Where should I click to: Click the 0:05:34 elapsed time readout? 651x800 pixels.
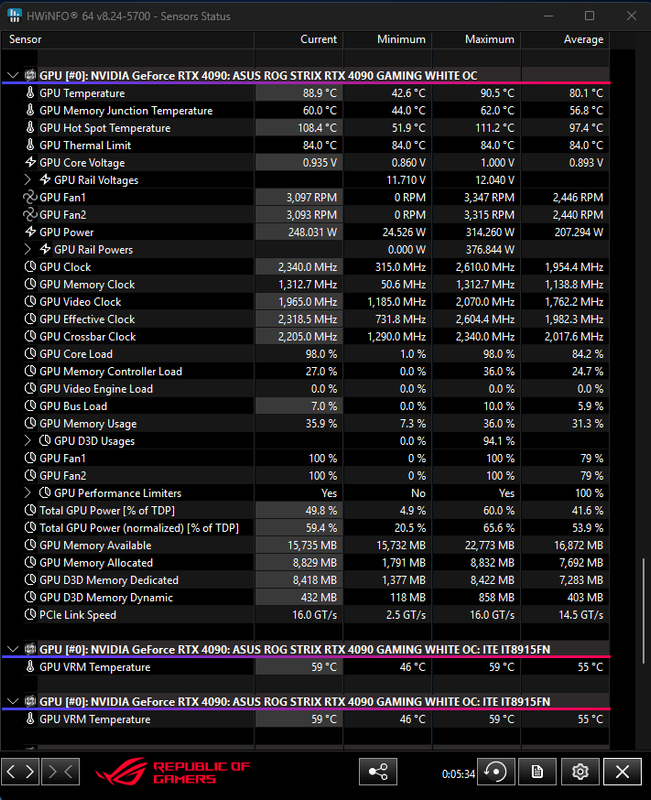coord(458,774)
